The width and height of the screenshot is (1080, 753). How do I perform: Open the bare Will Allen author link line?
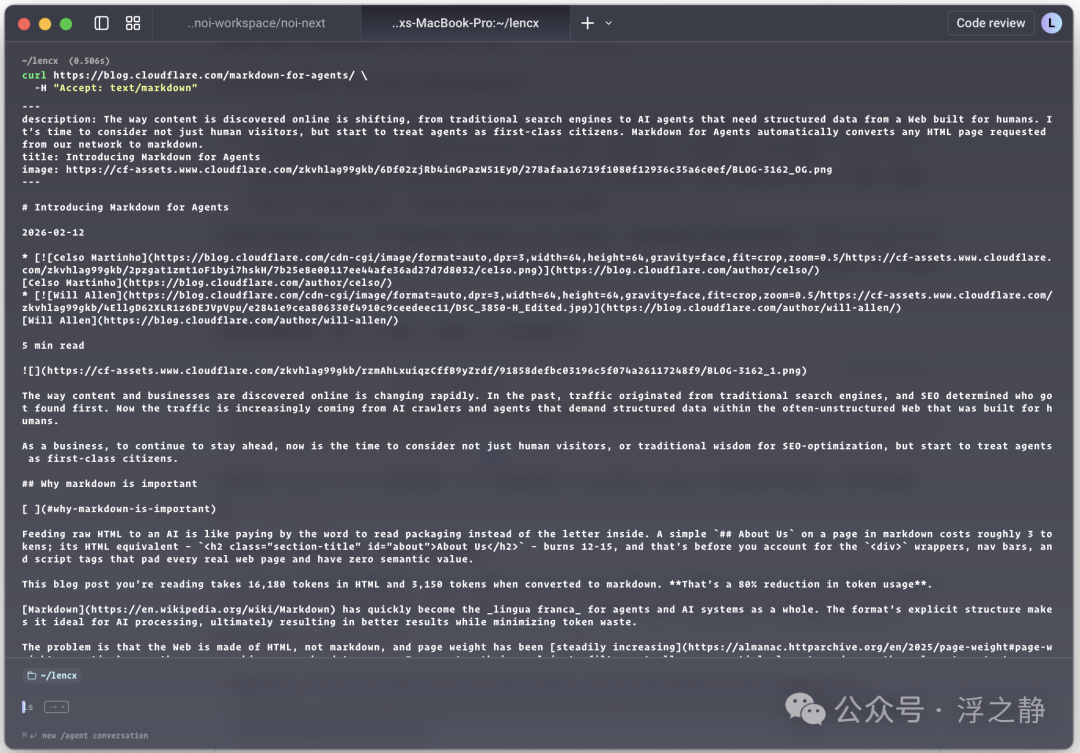(210, 321)
